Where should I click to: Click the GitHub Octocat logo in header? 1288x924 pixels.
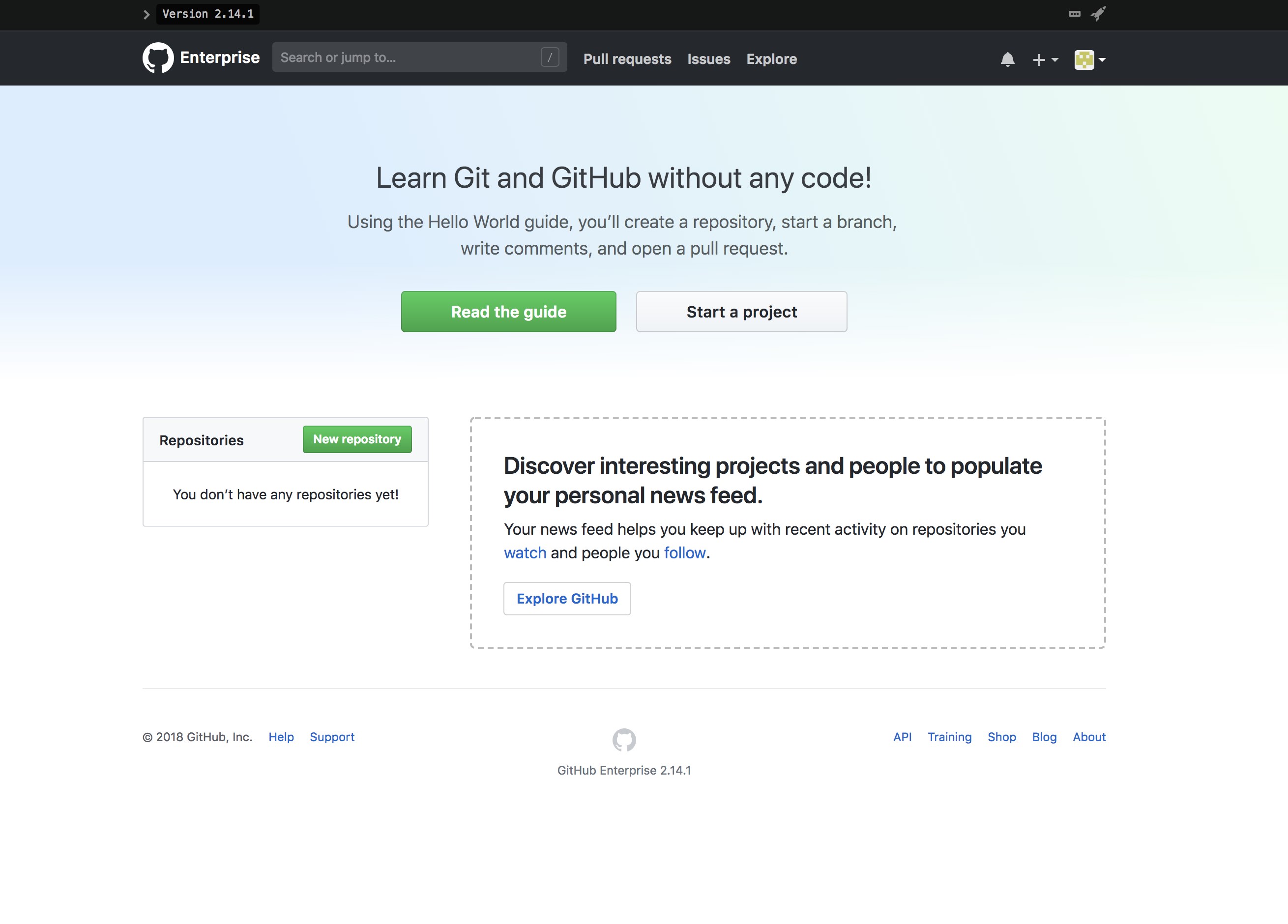coord(157,58)
